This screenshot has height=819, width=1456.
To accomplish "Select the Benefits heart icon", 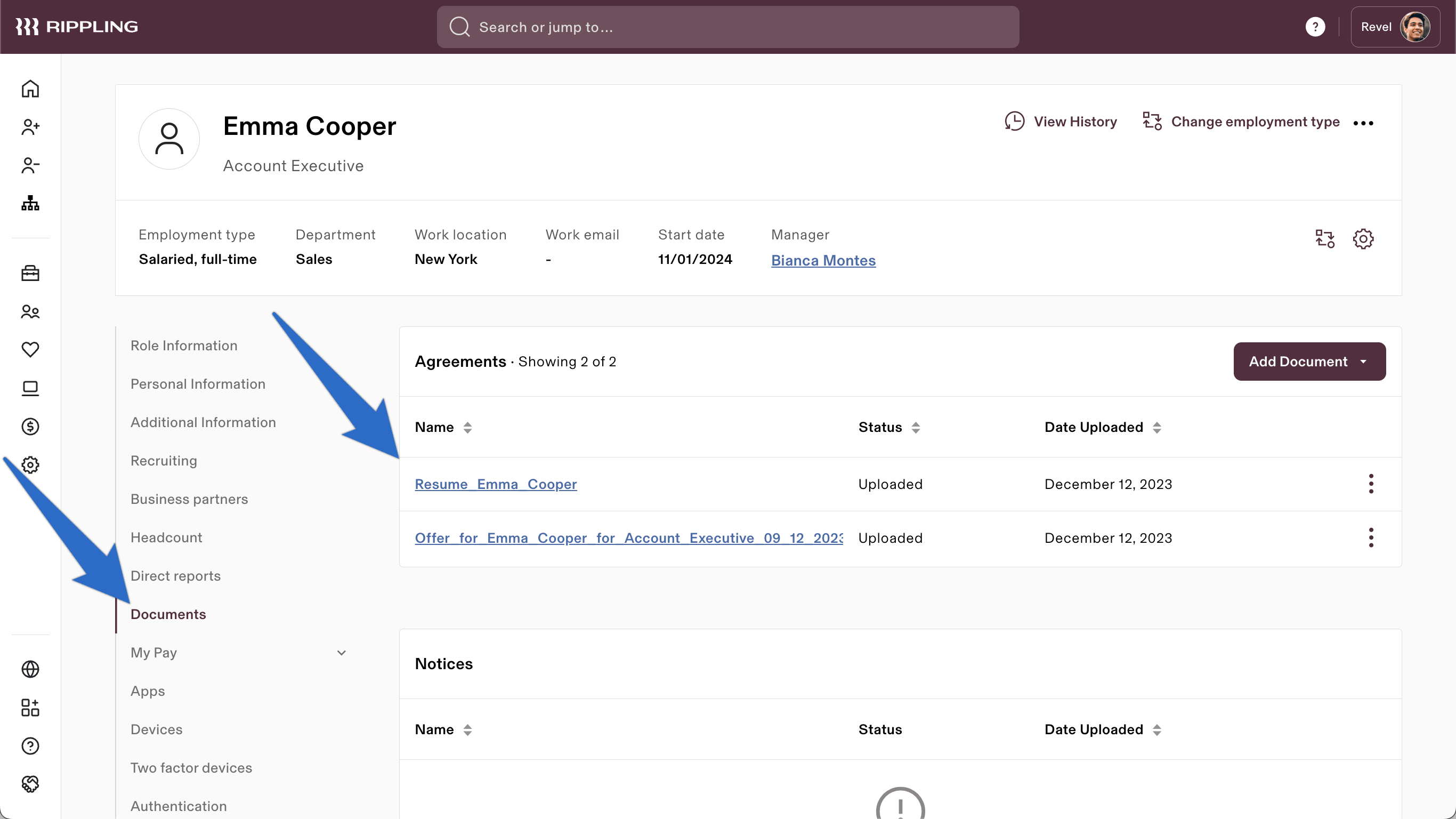I will tap(30, 349).
